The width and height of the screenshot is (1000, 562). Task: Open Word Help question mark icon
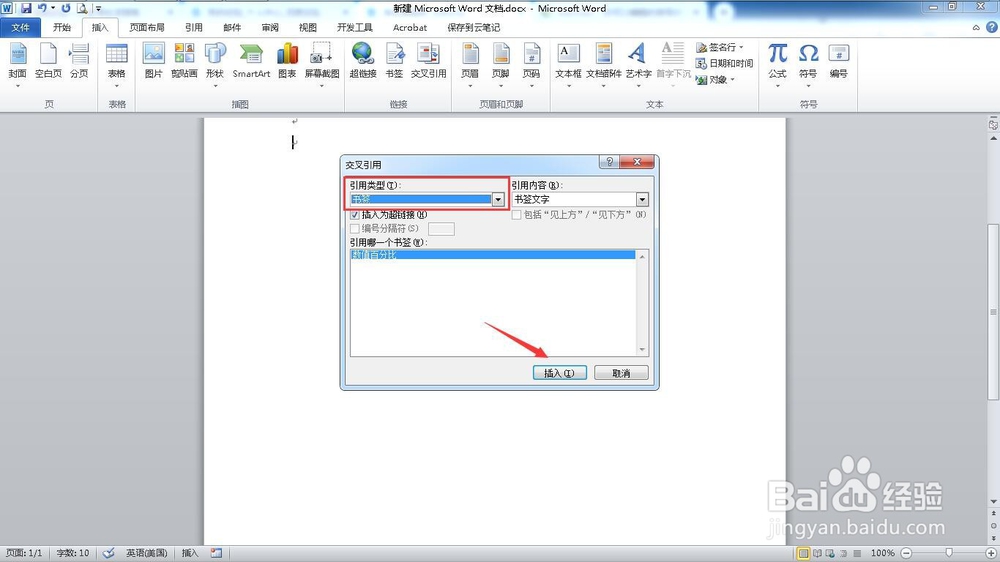coord(992,27)
